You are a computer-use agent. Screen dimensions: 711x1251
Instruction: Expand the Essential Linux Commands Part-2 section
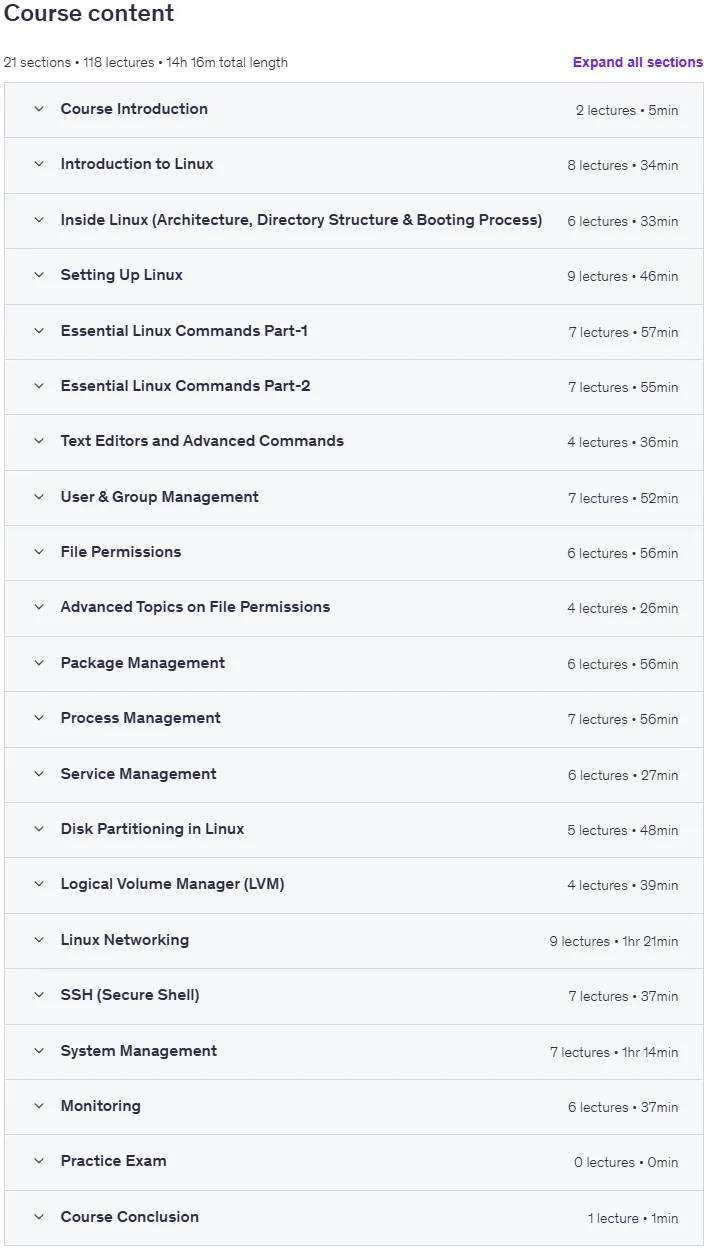coord(354,386)
